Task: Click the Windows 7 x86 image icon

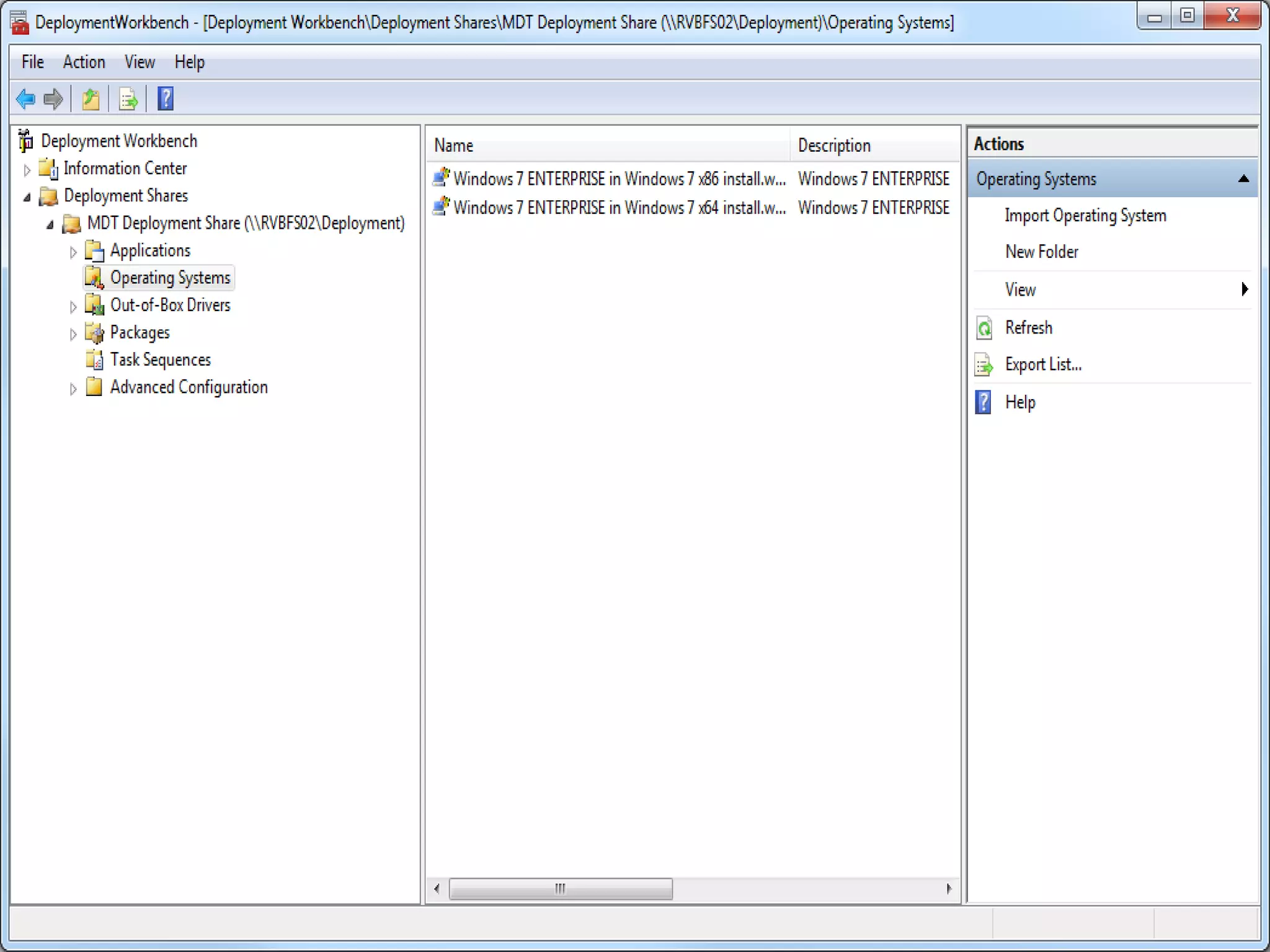Action: [441, 178]
